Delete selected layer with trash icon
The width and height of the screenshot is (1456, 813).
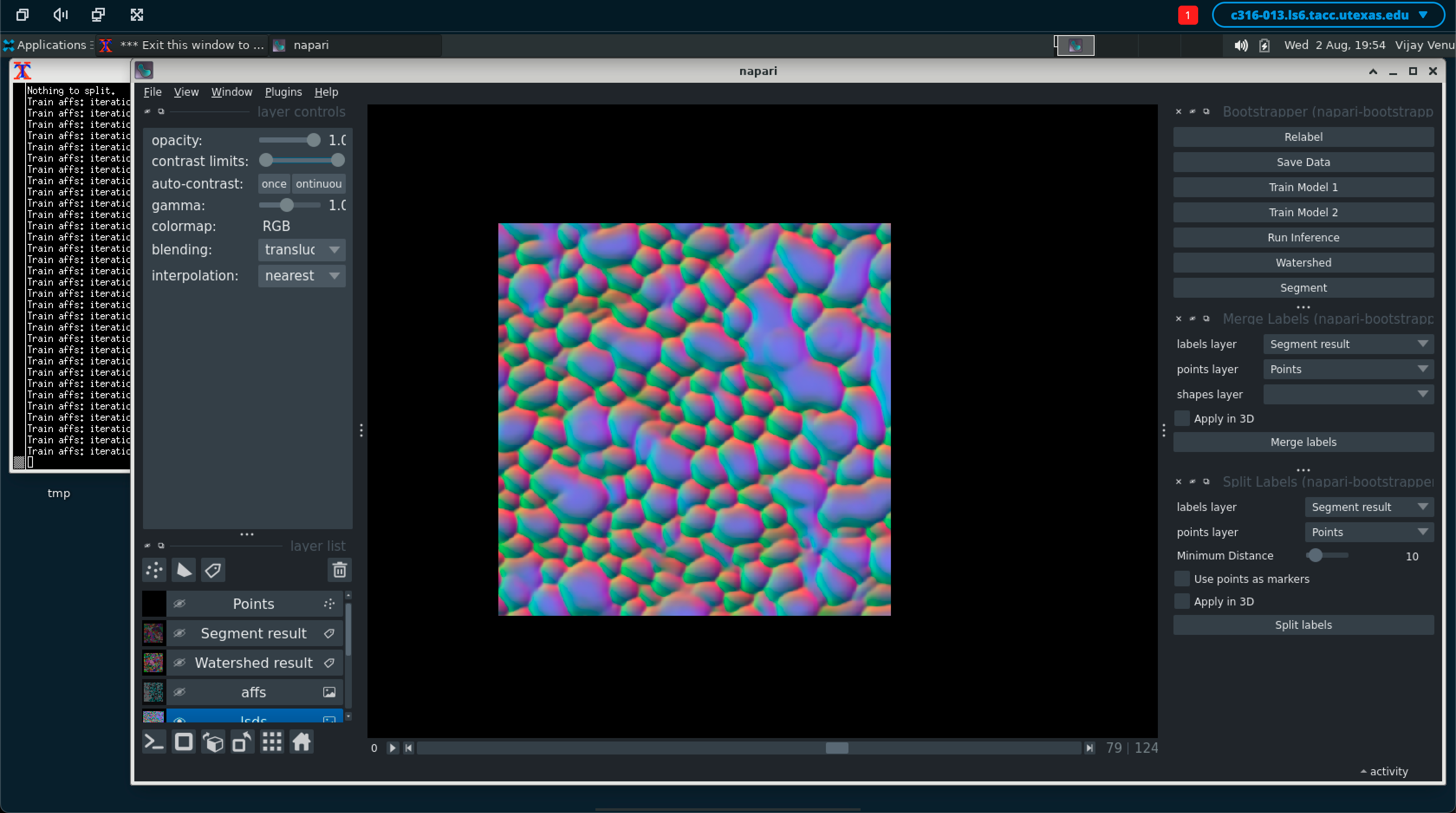(x=339, y=570)
